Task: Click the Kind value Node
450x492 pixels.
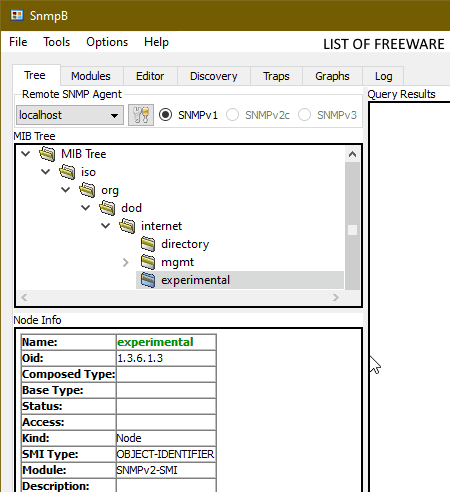Action: tap(129, 438)
